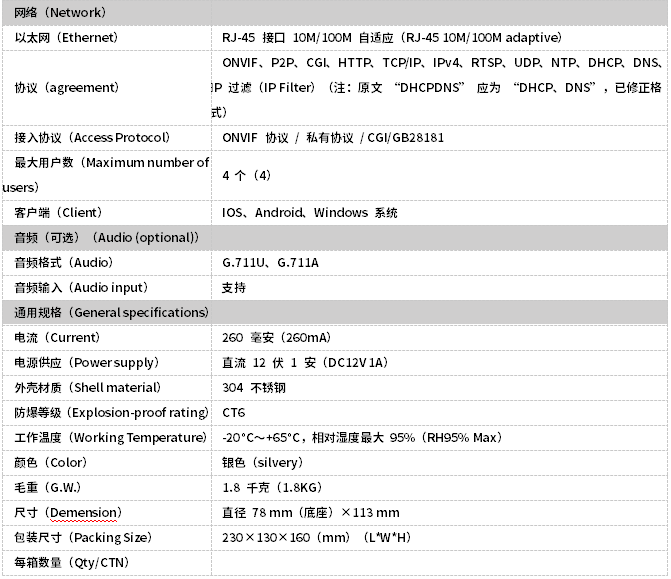Click the IOS, Android, Windows client value
This screenshot has width=671, height=579.
(309, 213)
